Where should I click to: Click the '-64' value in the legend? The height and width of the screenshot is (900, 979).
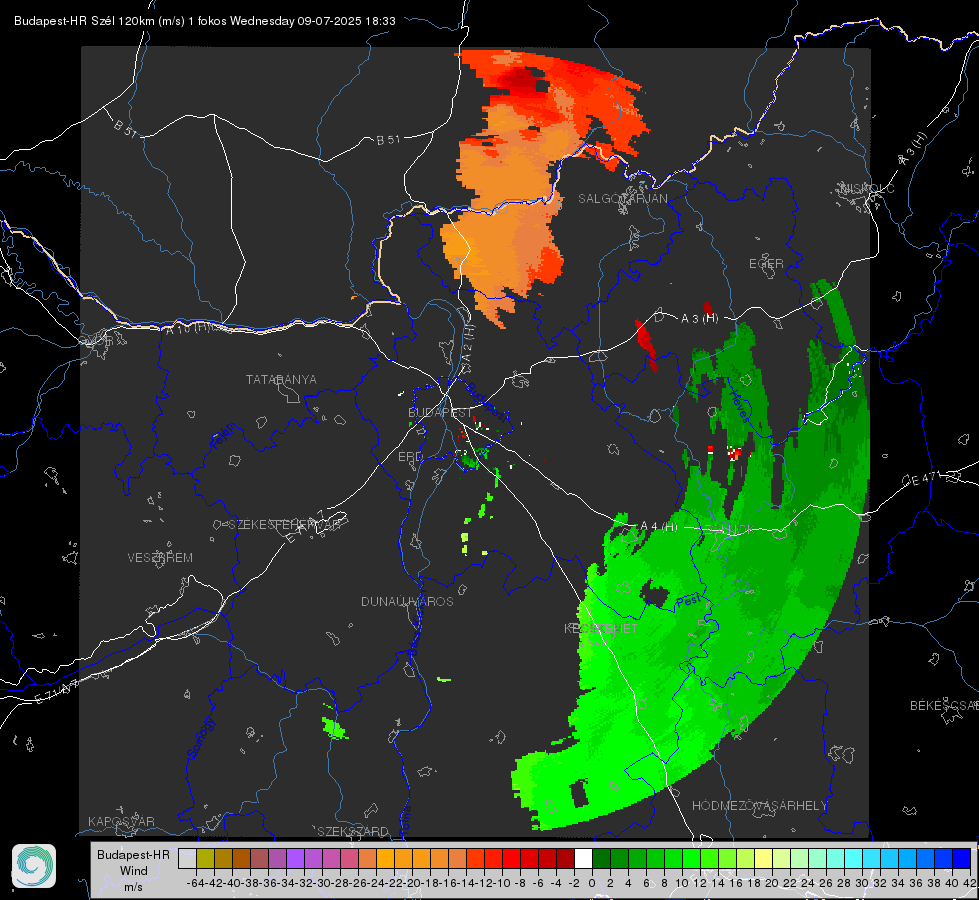[195, 883]
